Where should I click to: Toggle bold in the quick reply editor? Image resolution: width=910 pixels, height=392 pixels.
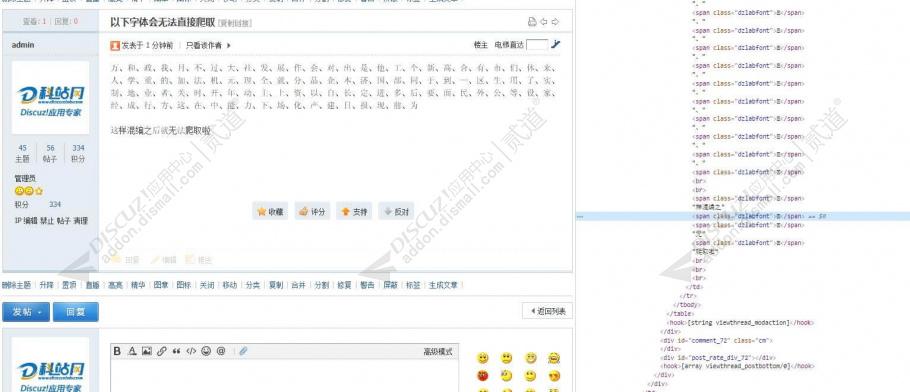[x=117, y=351]
